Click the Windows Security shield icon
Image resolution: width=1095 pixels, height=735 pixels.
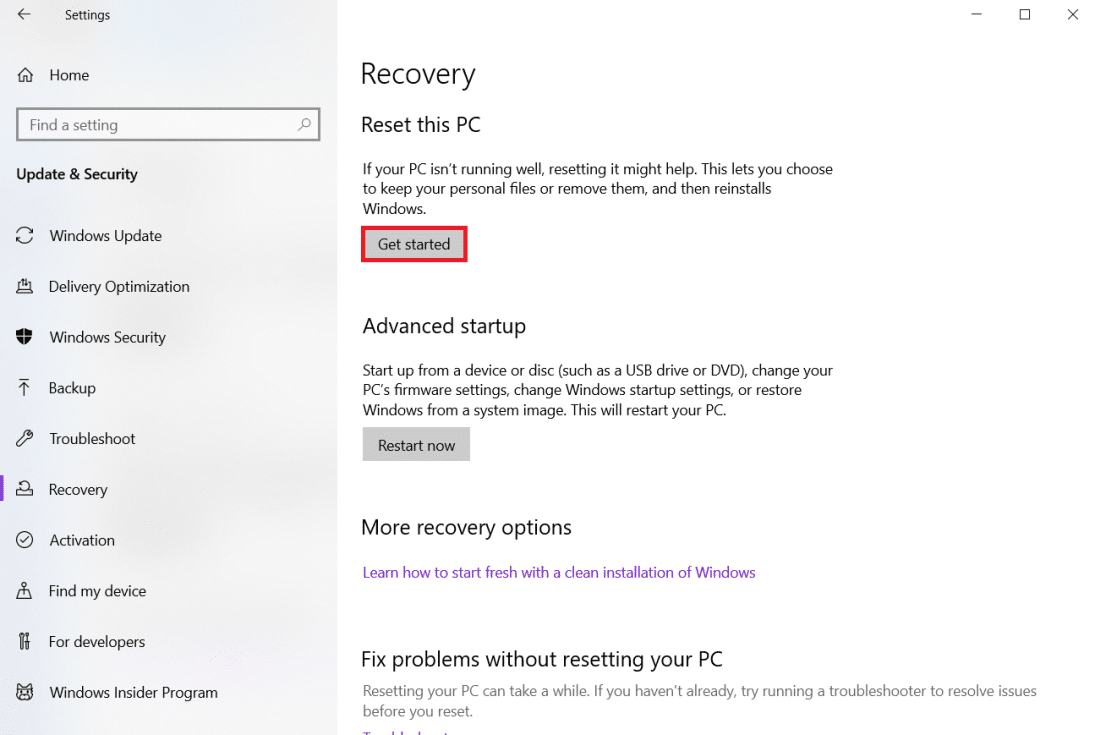25,337
